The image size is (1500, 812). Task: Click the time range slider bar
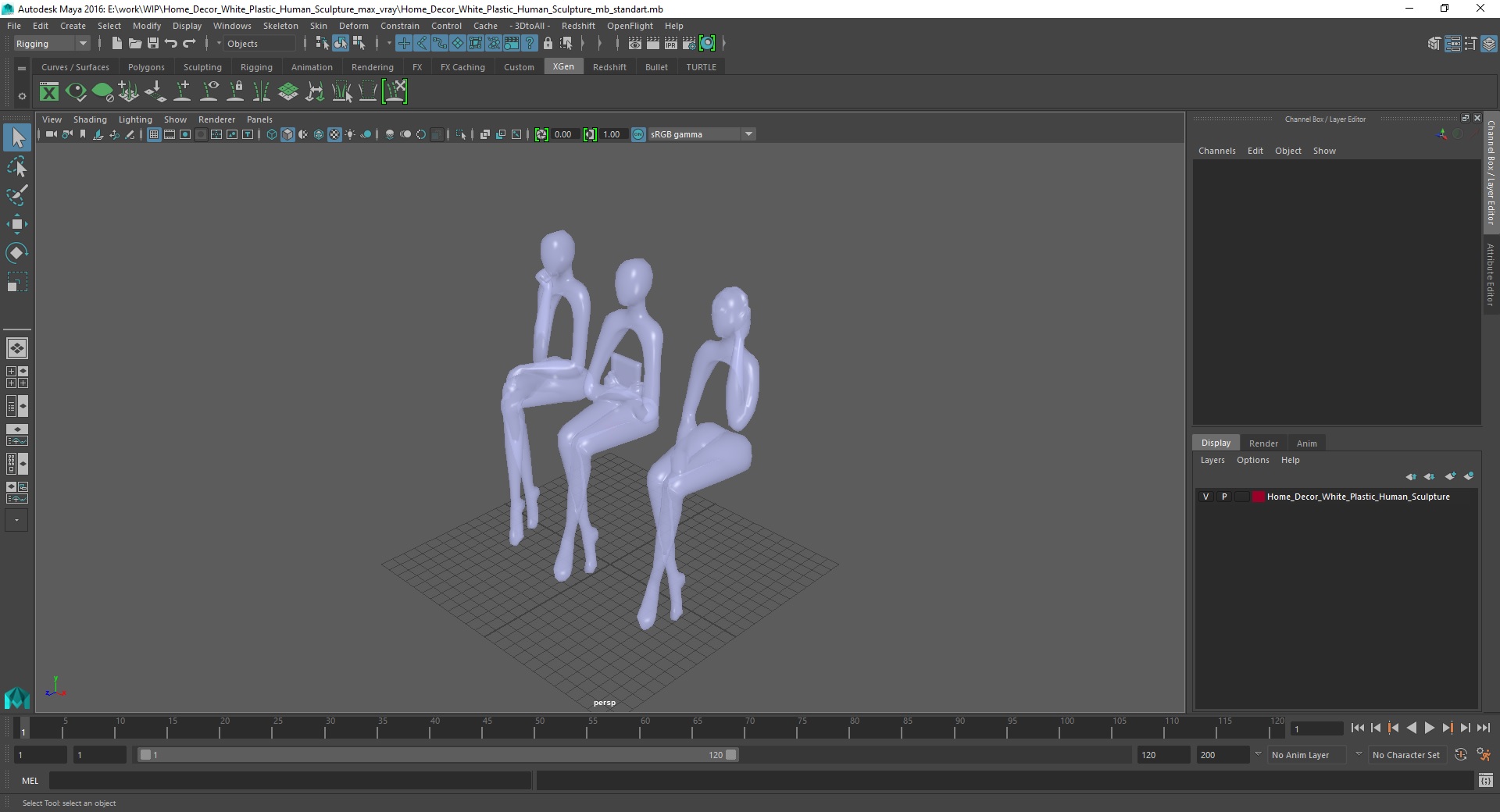point(437,755)
